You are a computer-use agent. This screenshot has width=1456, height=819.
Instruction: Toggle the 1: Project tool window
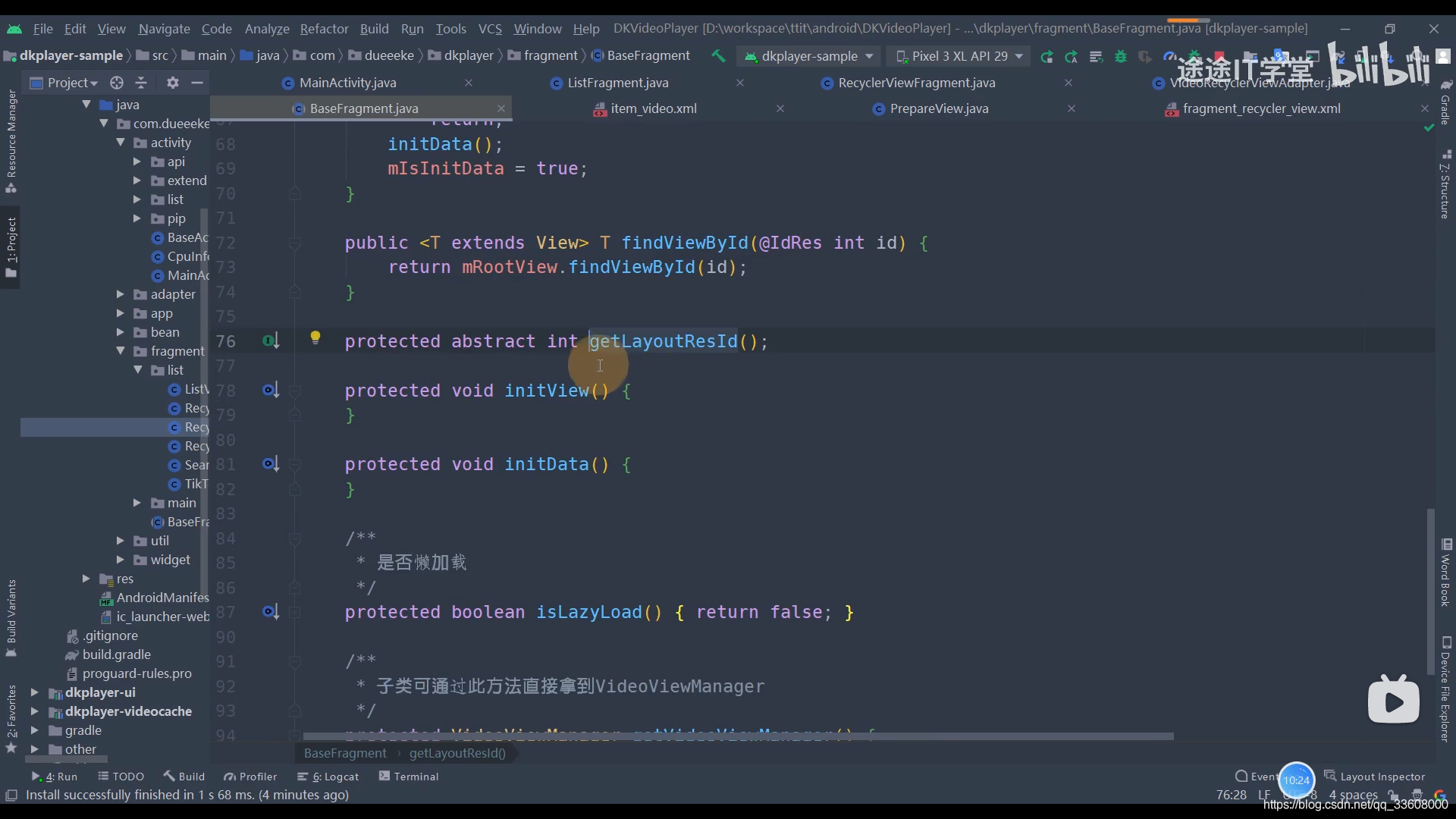pos(11,249)
